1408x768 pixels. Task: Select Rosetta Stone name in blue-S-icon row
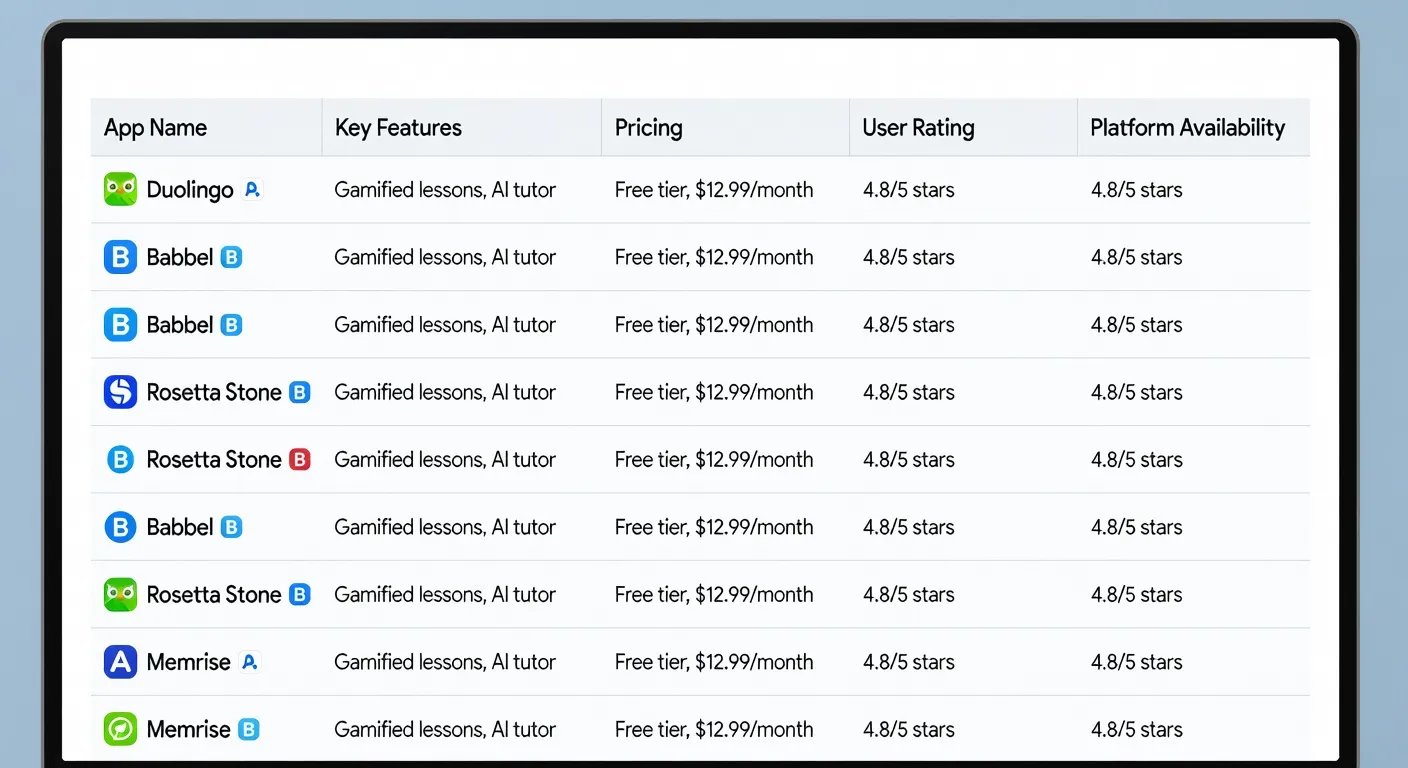[214, 392]
